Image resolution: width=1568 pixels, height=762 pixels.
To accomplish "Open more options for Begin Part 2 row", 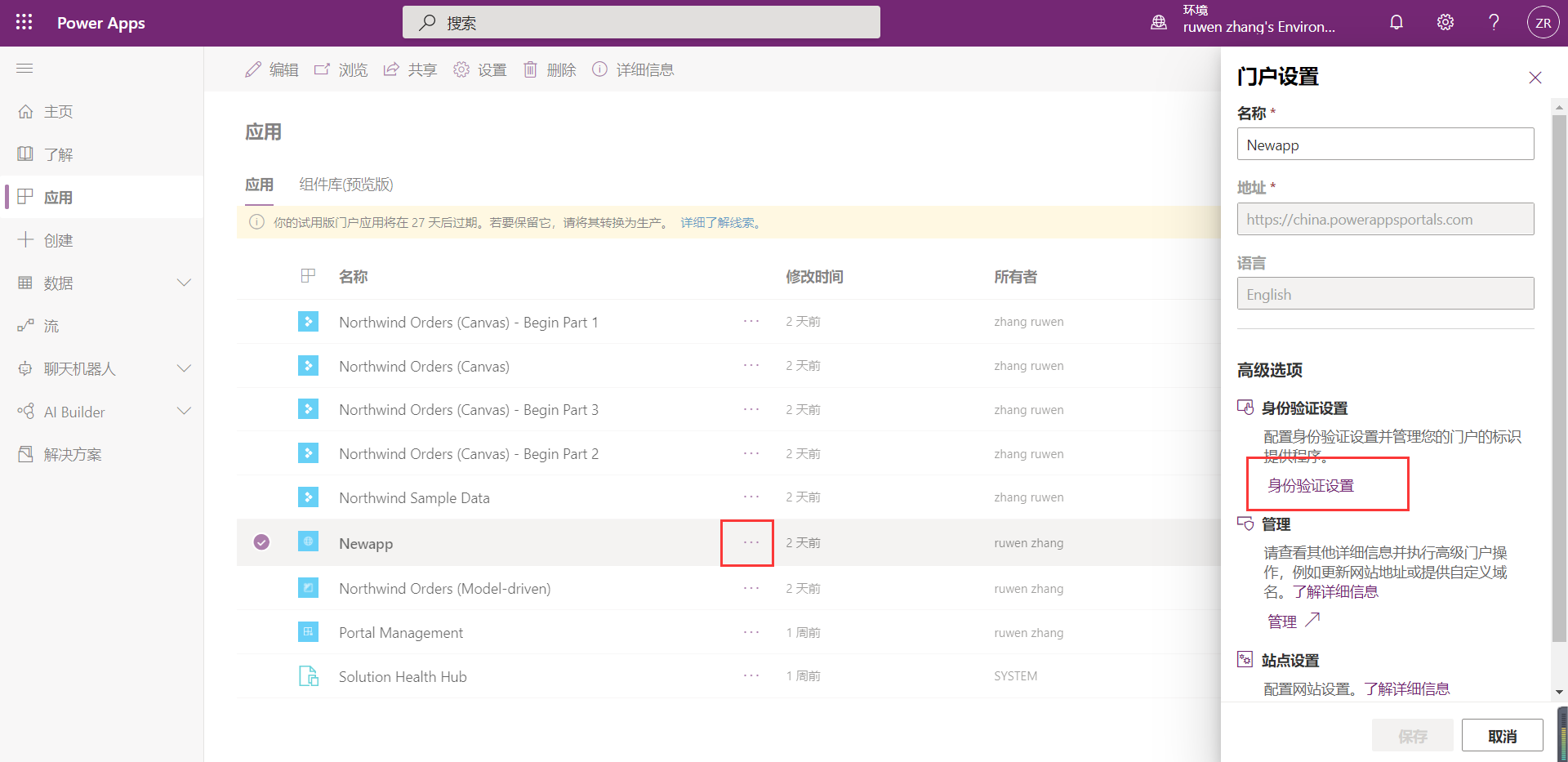I will pyautogui.click(x=751, y=453).
